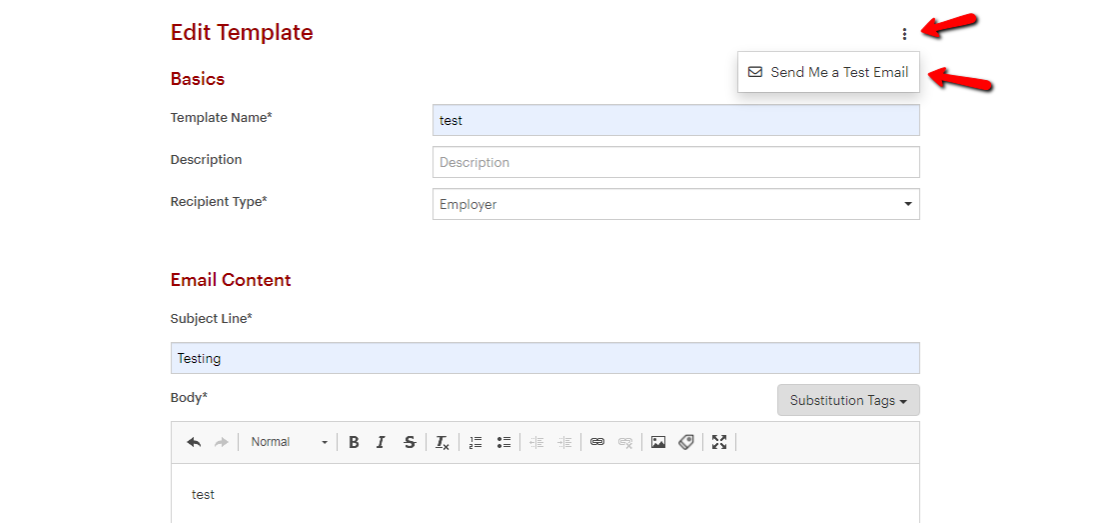Click the redo arrow in the editor toolbar

(222, 442)
